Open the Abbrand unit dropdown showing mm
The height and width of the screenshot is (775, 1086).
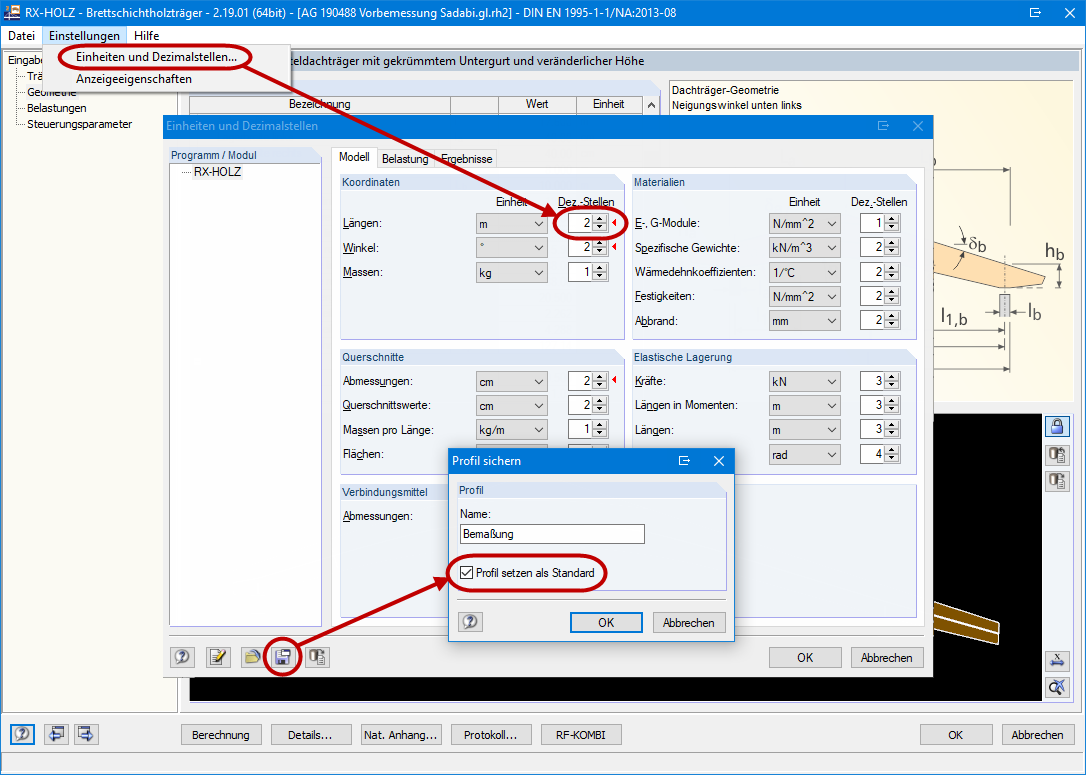[805, 321]
